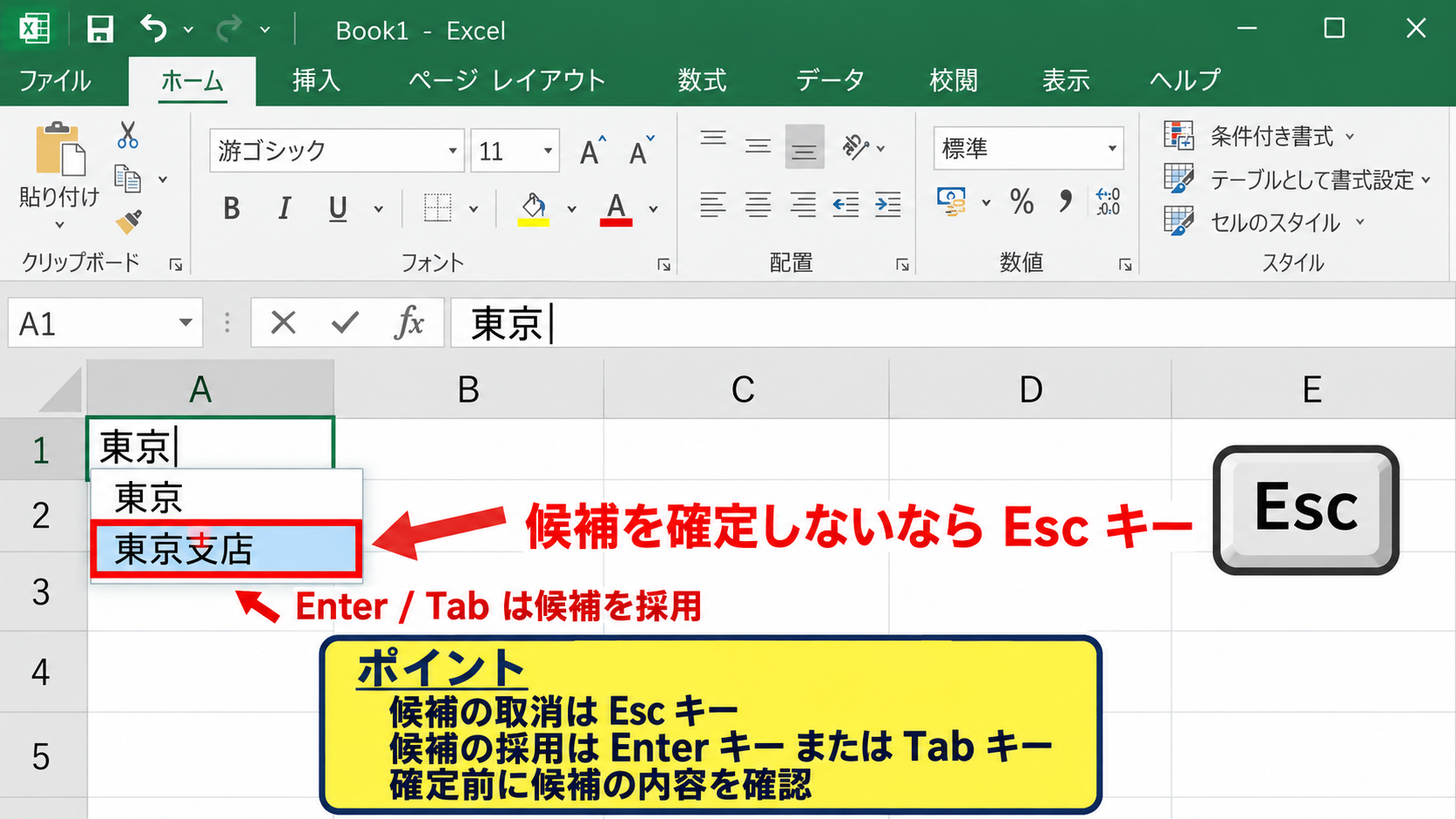Switch to the 数式 tab
Viewport: 1456px width, 819px height.
pos(702,81)
